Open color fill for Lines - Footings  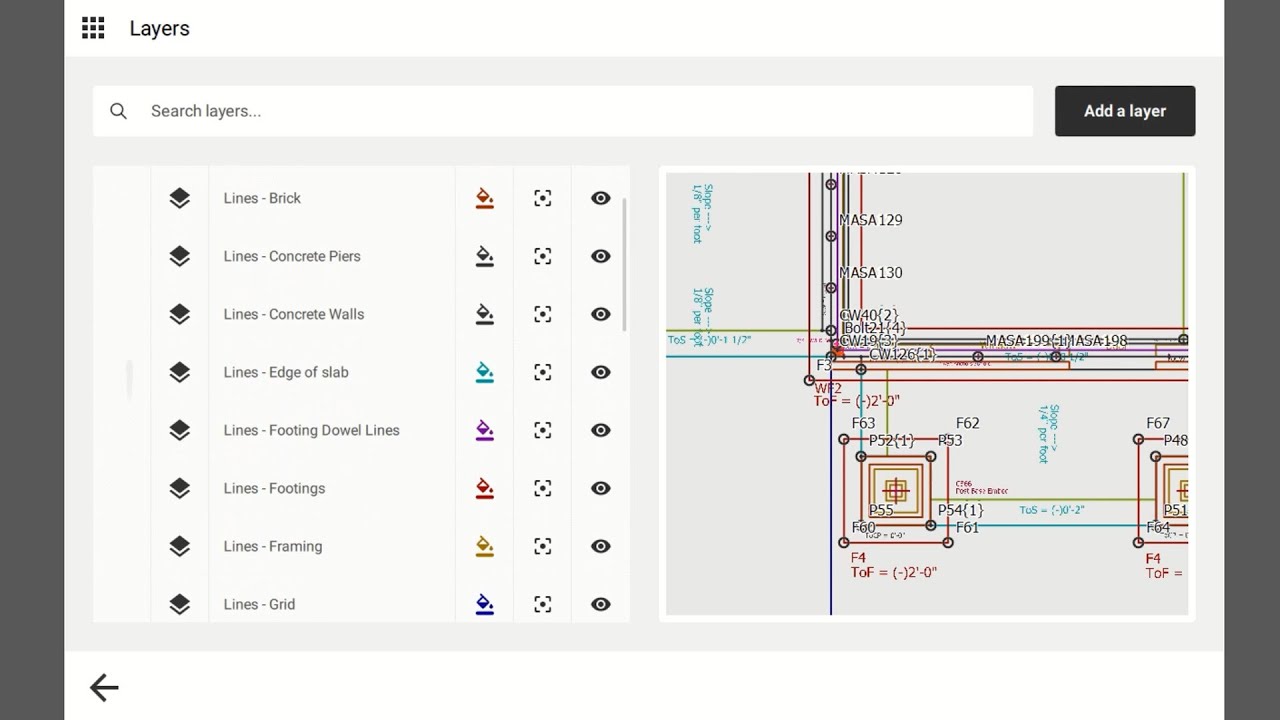click(x=485, y=488)
